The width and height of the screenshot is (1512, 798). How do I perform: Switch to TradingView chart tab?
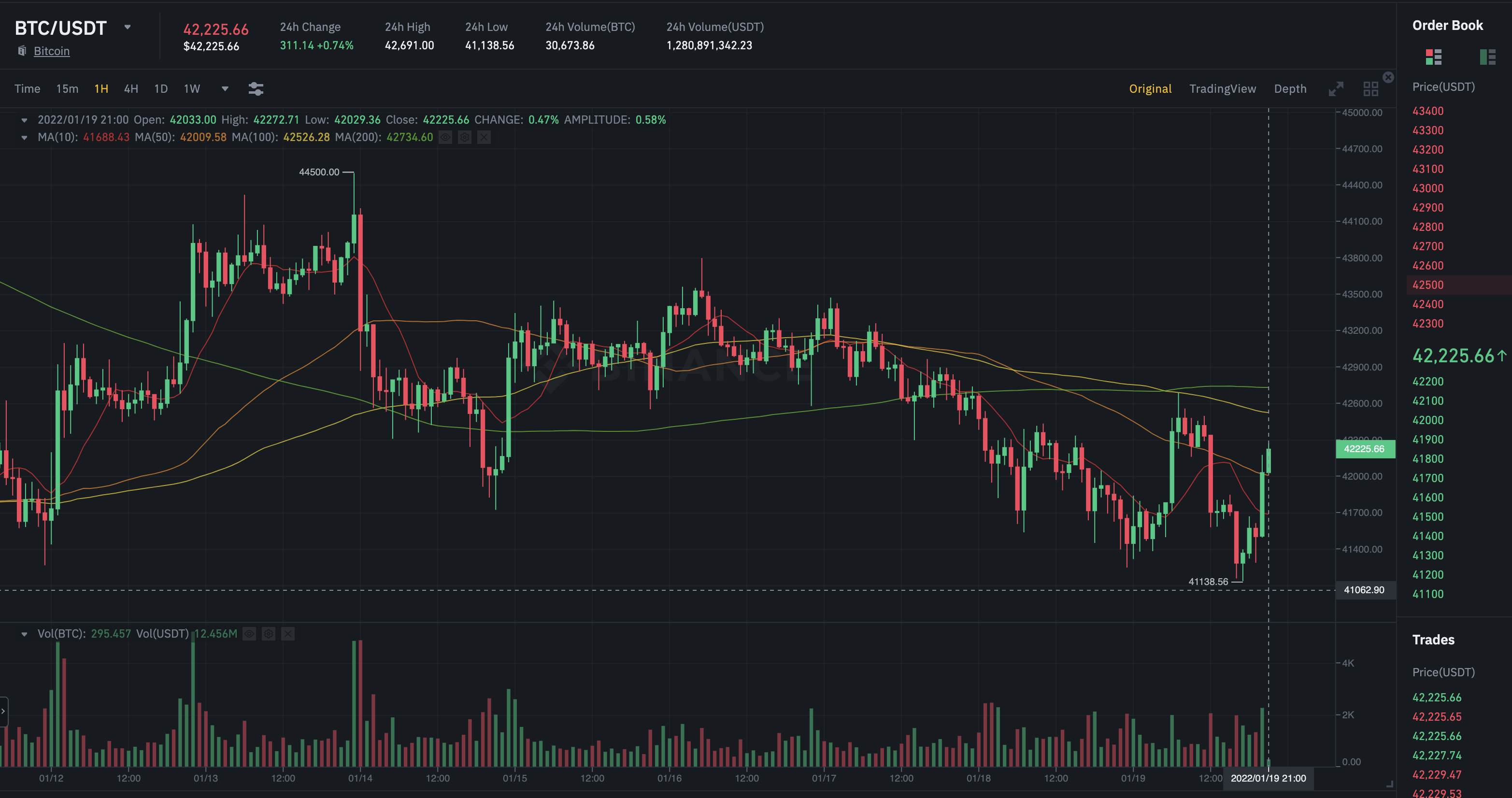point(1222,88)
